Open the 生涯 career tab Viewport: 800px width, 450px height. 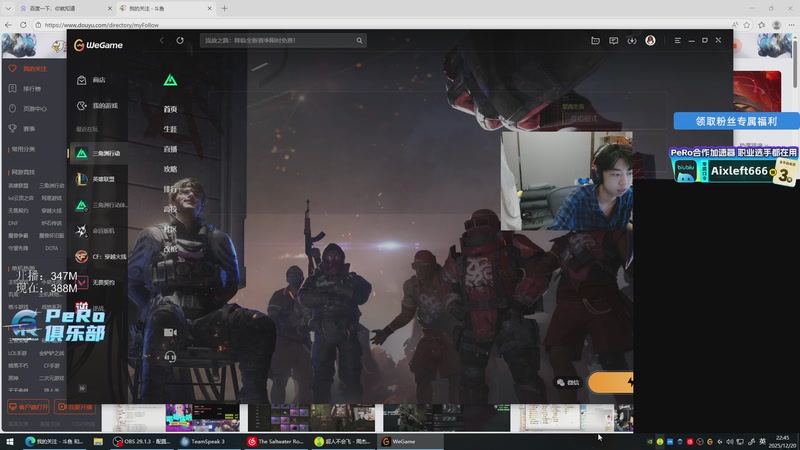(x=170, y=129)
